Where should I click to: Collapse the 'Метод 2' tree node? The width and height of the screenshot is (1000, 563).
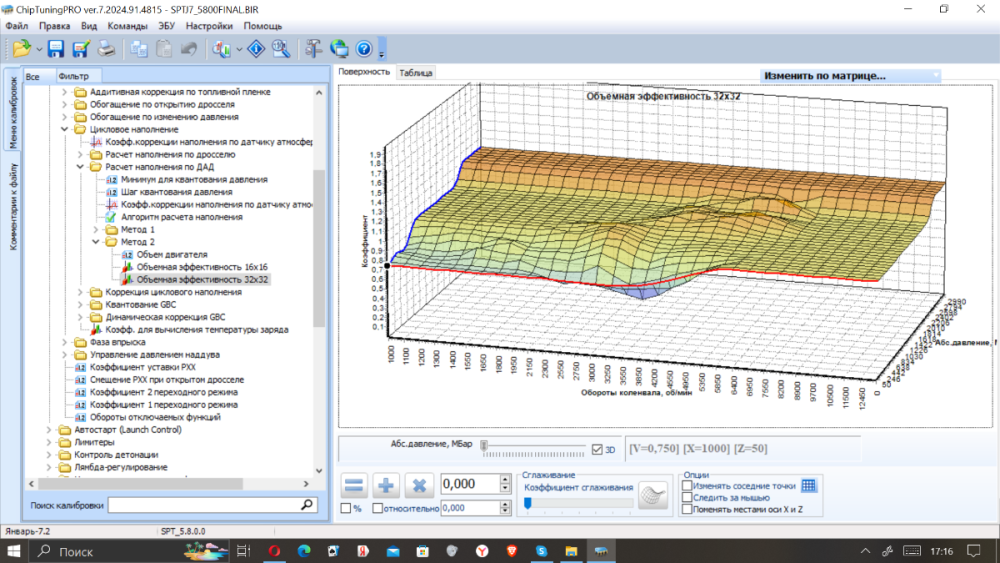click(x=97, y=242)
